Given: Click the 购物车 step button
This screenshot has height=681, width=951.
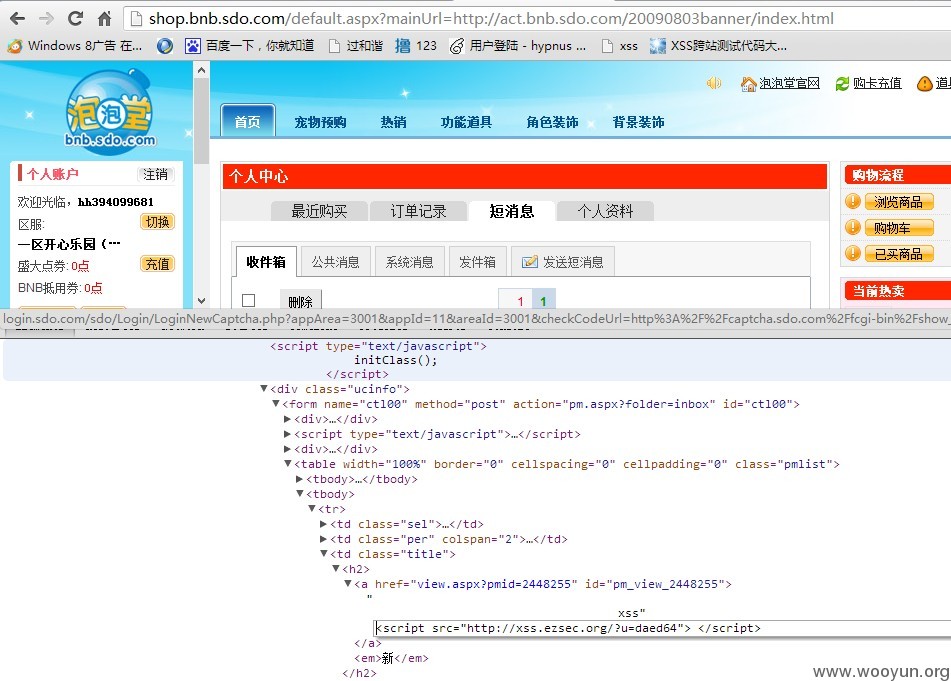Looking at the screenshot, I should pyautogui.click(x=899, y=228).
